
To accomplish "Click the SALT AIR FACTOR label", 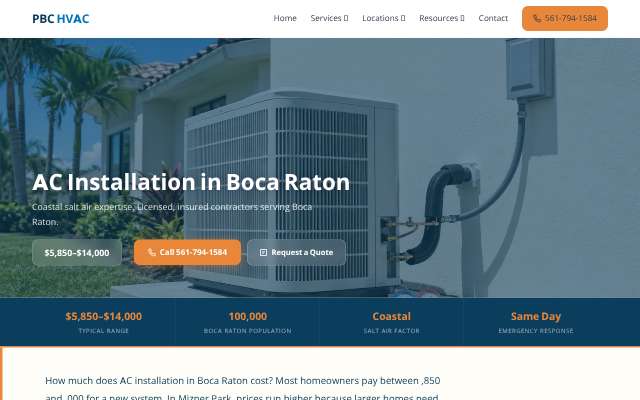I will point(391,331).
